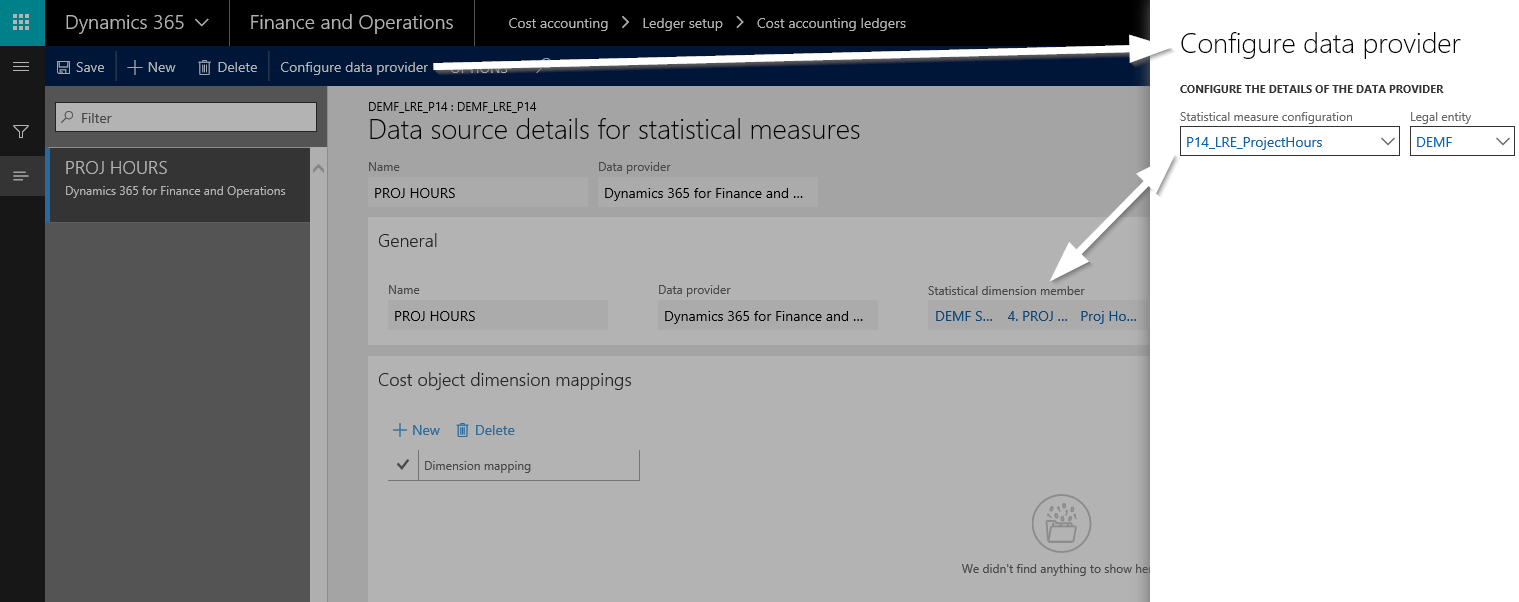This screenshot has height=602, width=1519.
Task: Click the Delete trash icon in toolbar
Action: [x=204, y=67]
